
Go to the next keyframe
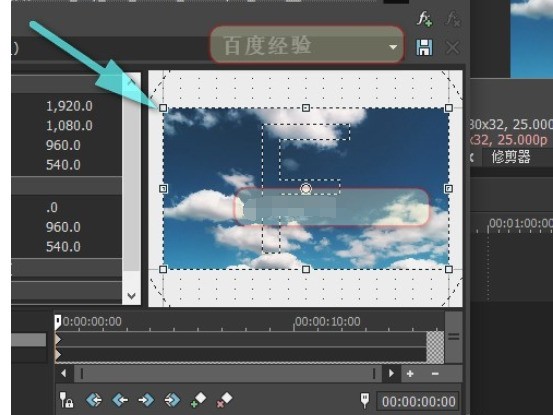click(146, 400)
